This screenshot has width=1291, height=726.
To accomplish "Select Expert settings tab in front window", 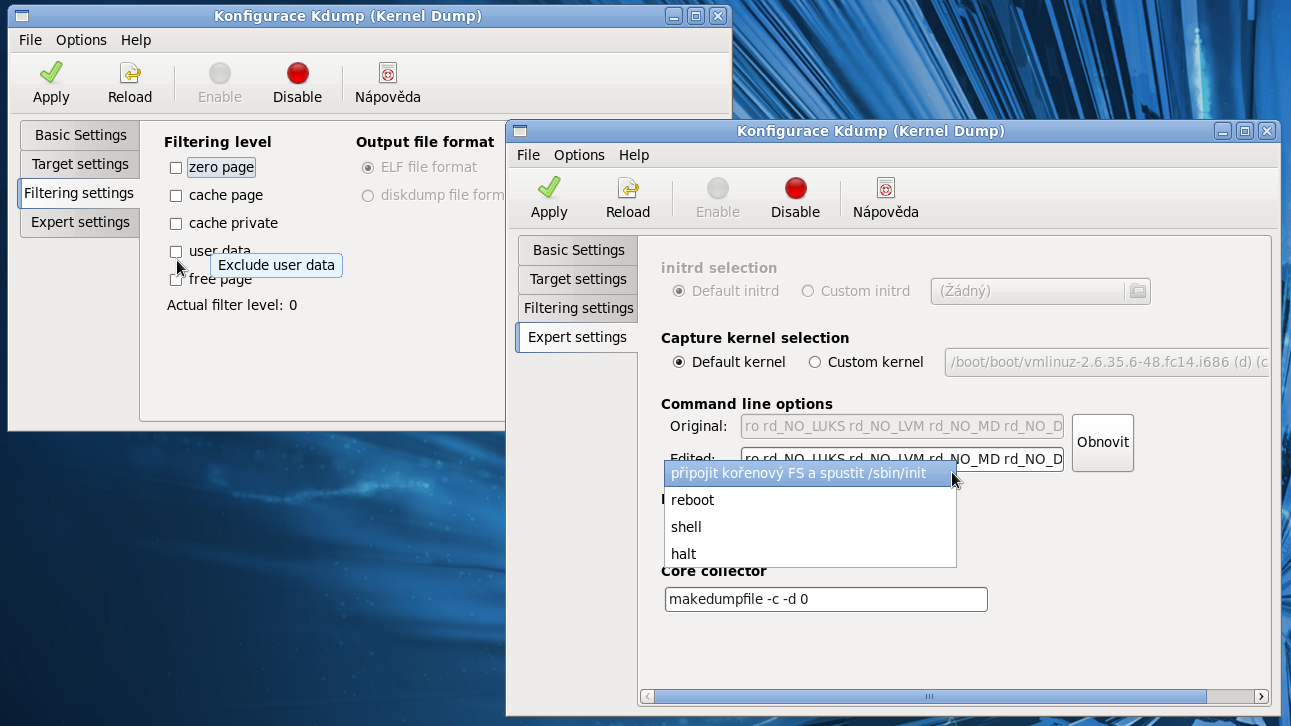I will tap(577, 337).
